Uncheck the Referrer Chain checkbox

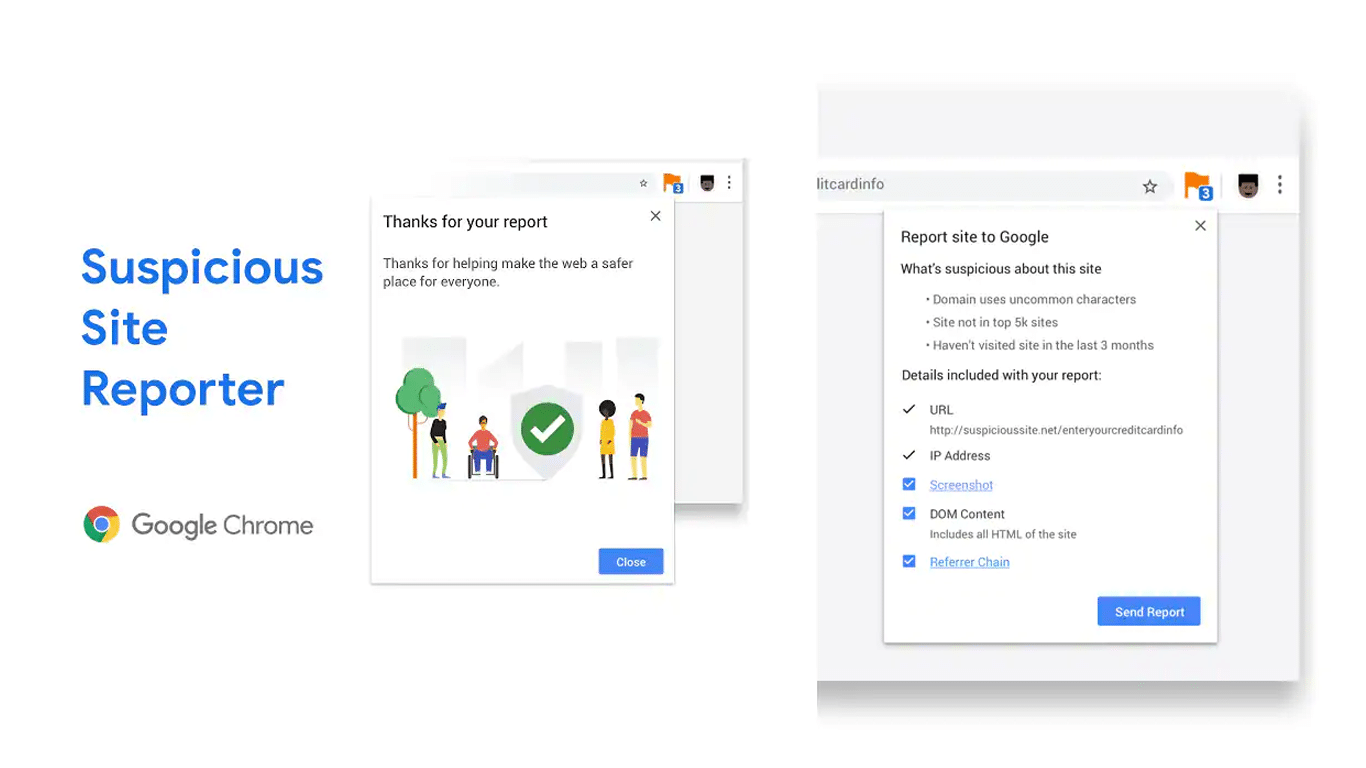(x=909, y=561)
